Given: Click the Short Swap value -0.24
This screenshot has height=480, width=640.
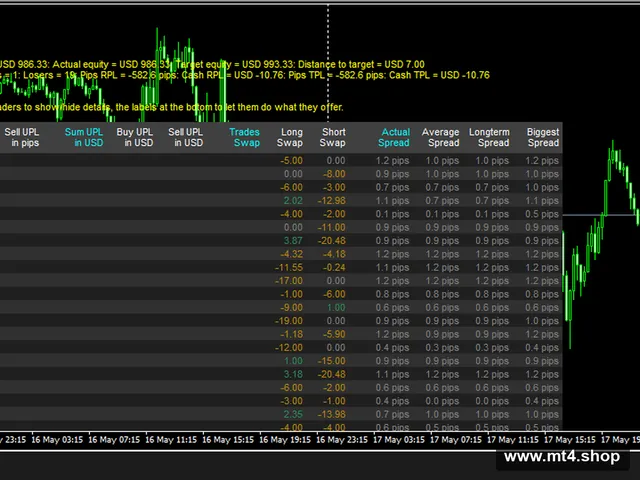Looking at the screenshot, I should pos(334,268).
